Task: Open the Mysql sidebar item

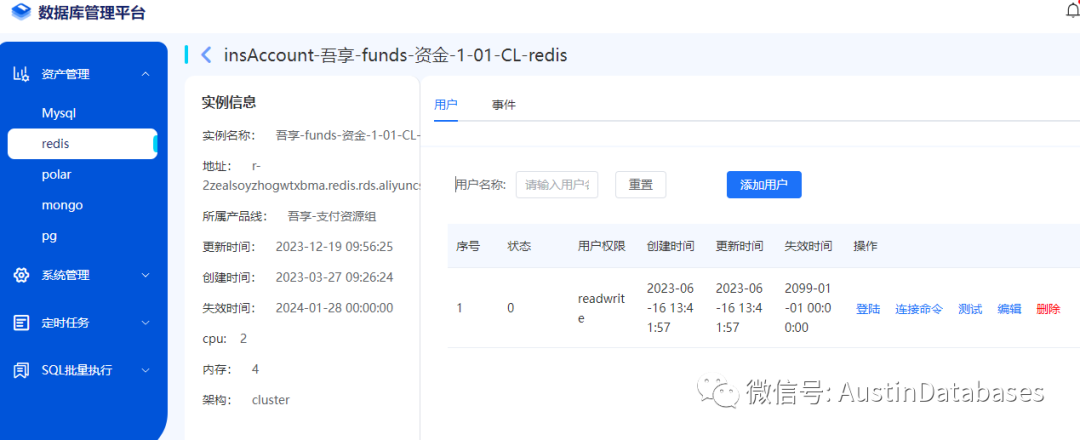Action: coord(59,113)
